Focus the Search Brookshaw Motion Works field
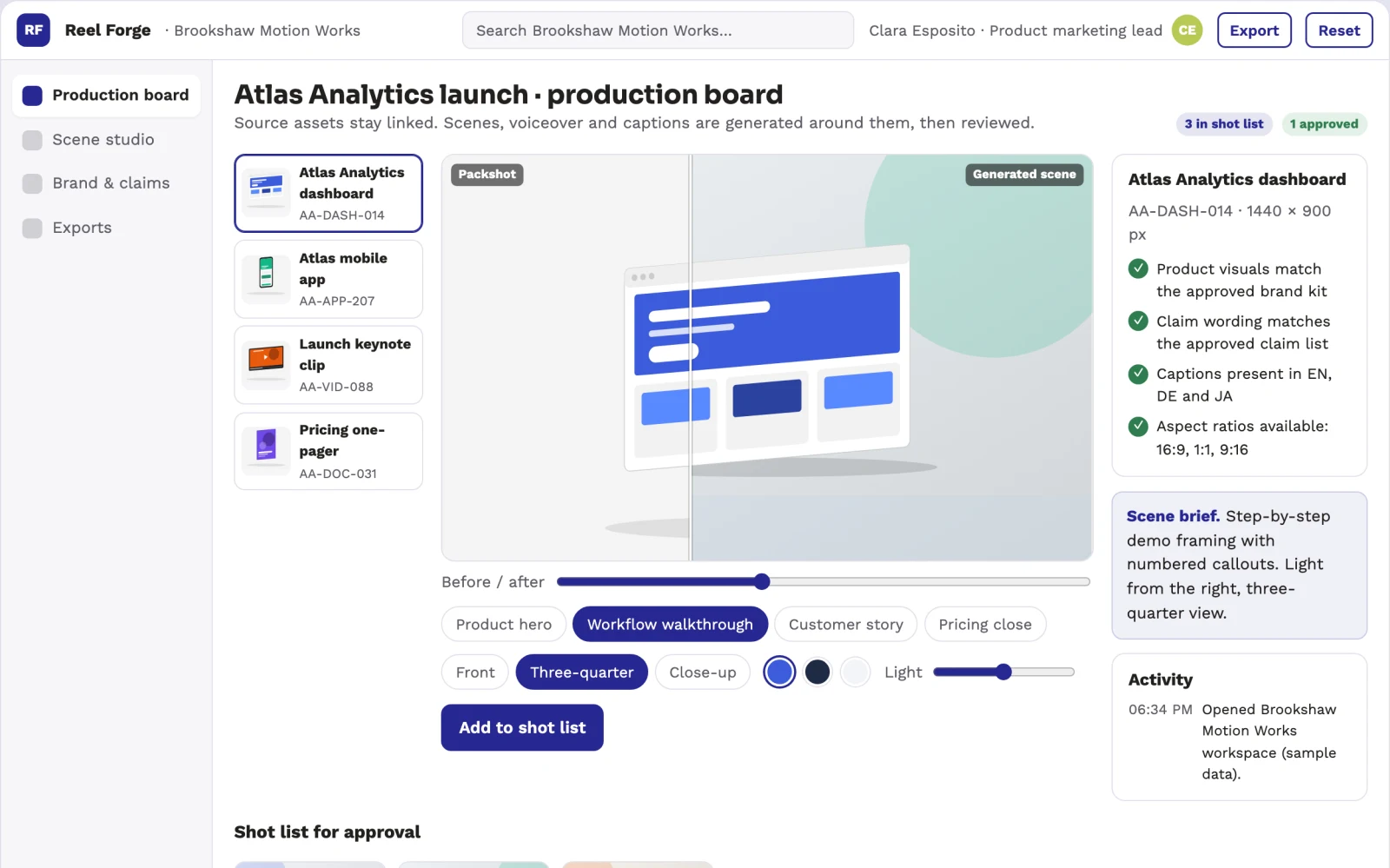 coord(658,30)
